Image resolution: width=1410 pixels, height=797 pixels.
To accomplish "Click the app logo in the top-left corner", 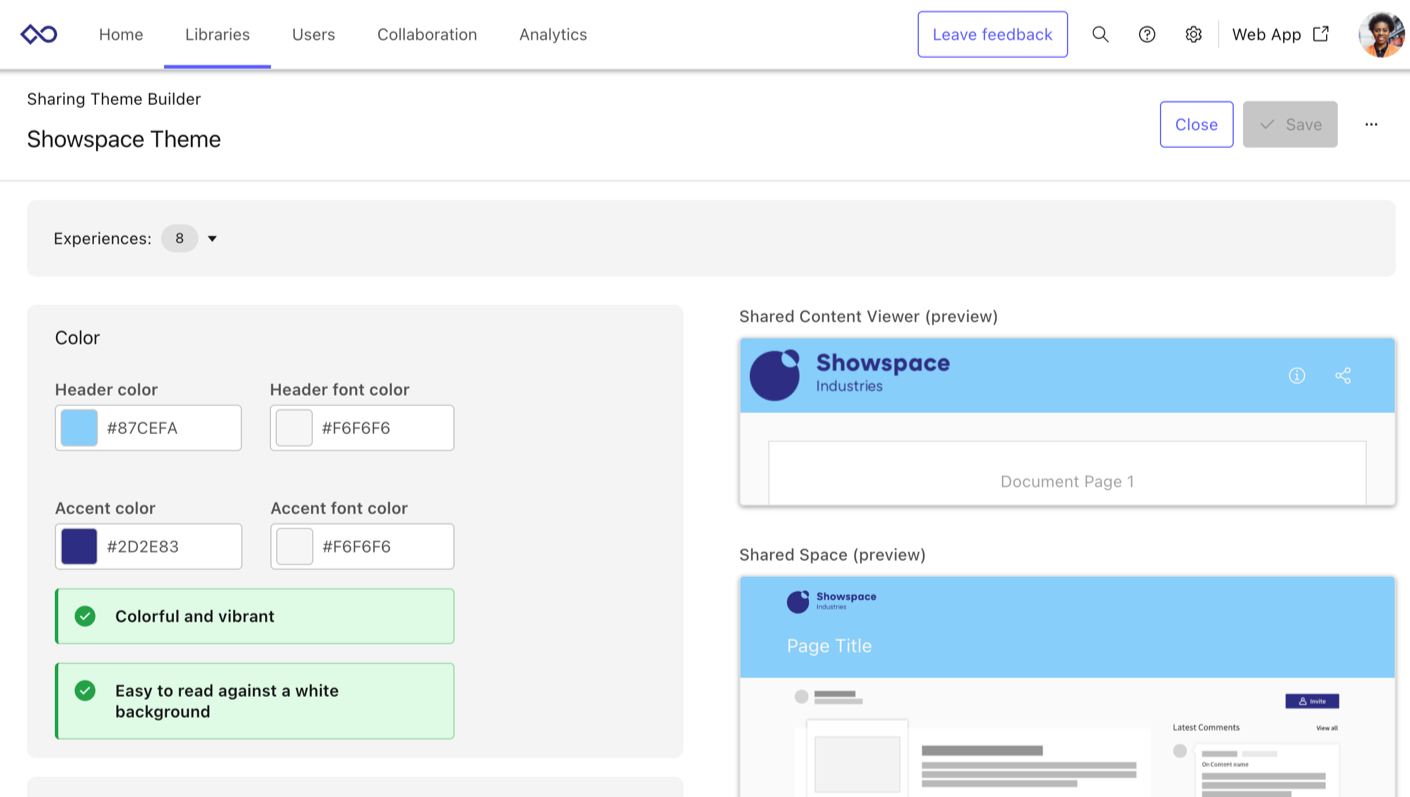I will pos(37,33).
